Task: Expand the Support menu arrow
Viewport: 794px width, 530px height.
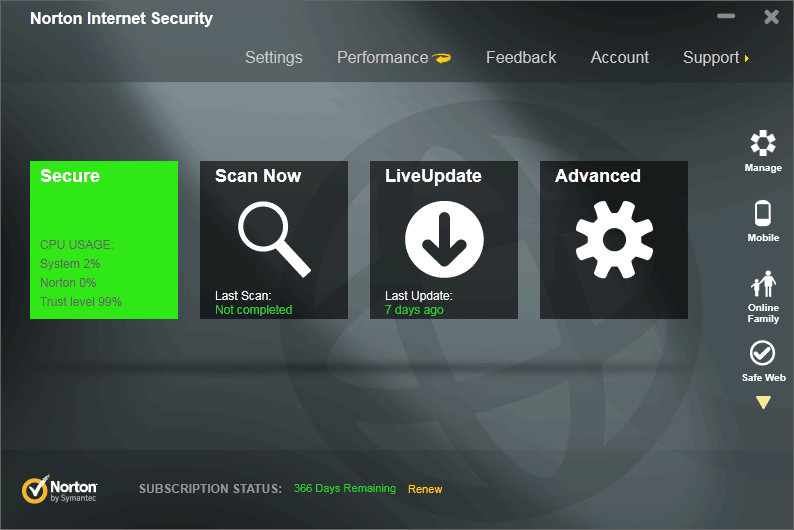Action: (746, 58)
